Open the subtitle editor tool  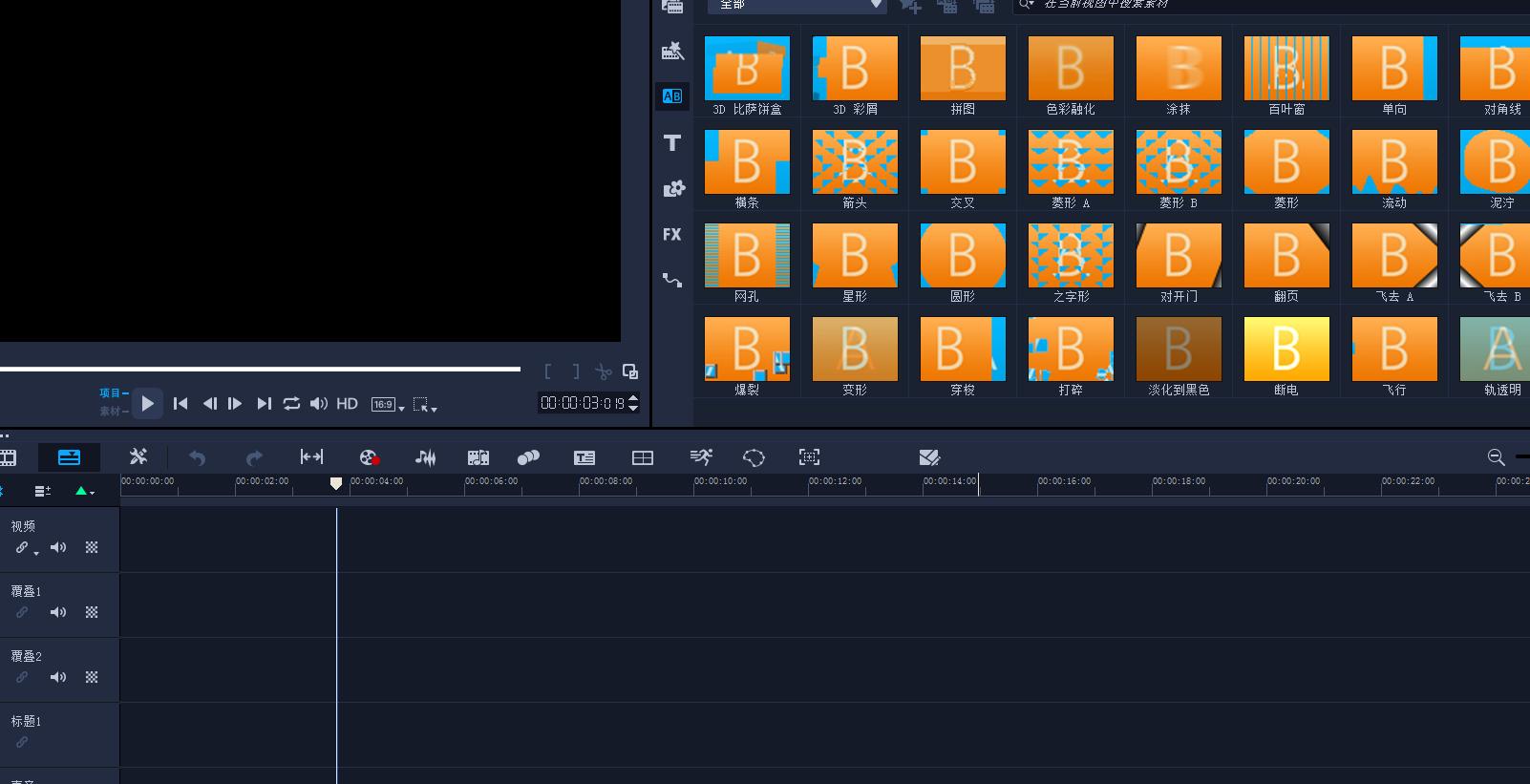584,457
